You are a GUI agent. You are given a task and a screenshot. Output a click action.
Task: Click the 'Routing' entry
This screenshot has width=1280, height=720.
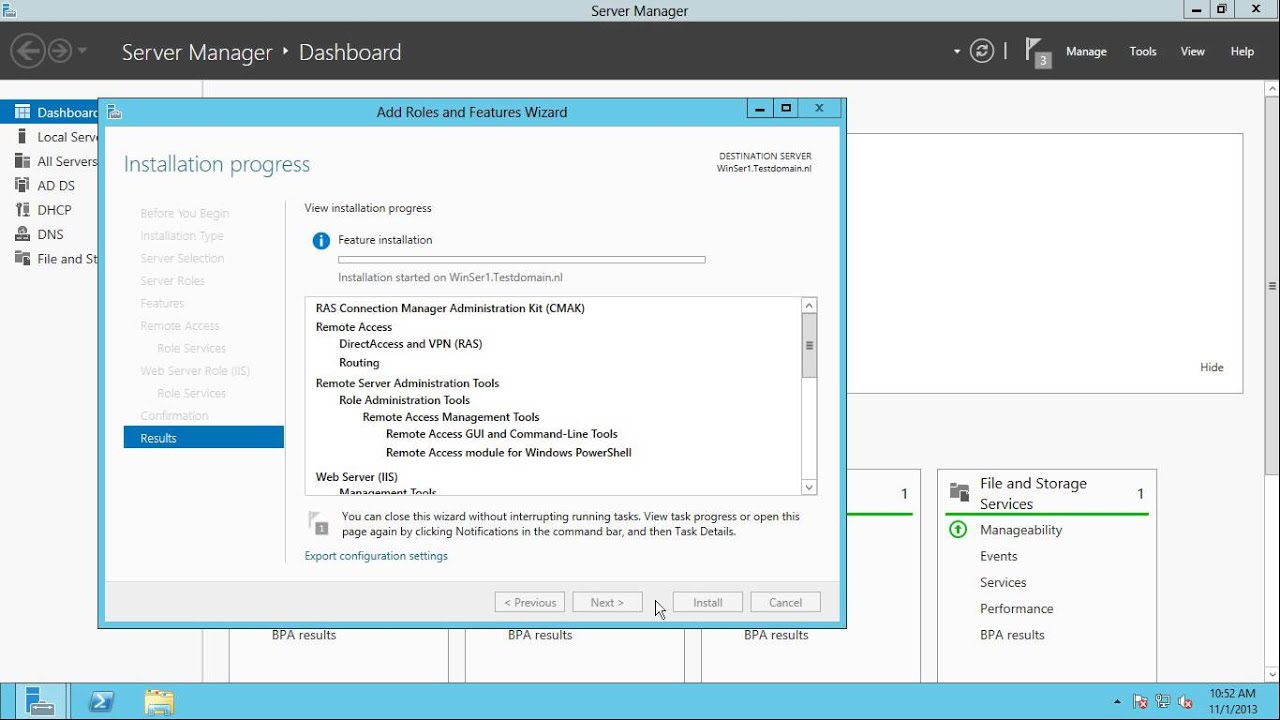click(359, 363)
